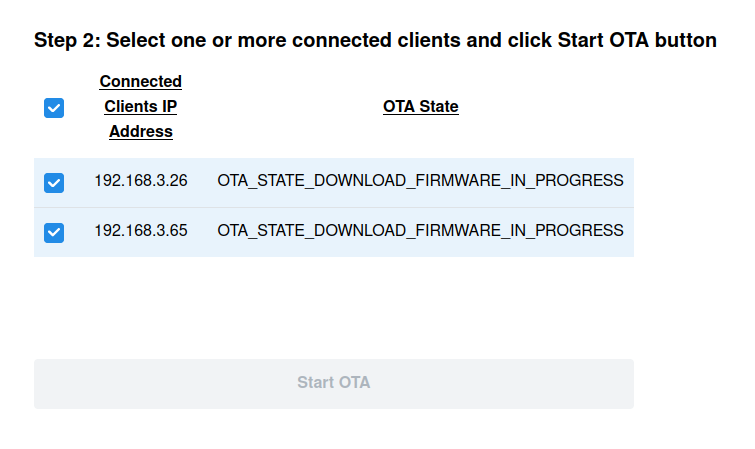Screen dimensions: 755x449
Task: Deselect the checkbox for client 192.168.3.65
Action: coord(54,232)
